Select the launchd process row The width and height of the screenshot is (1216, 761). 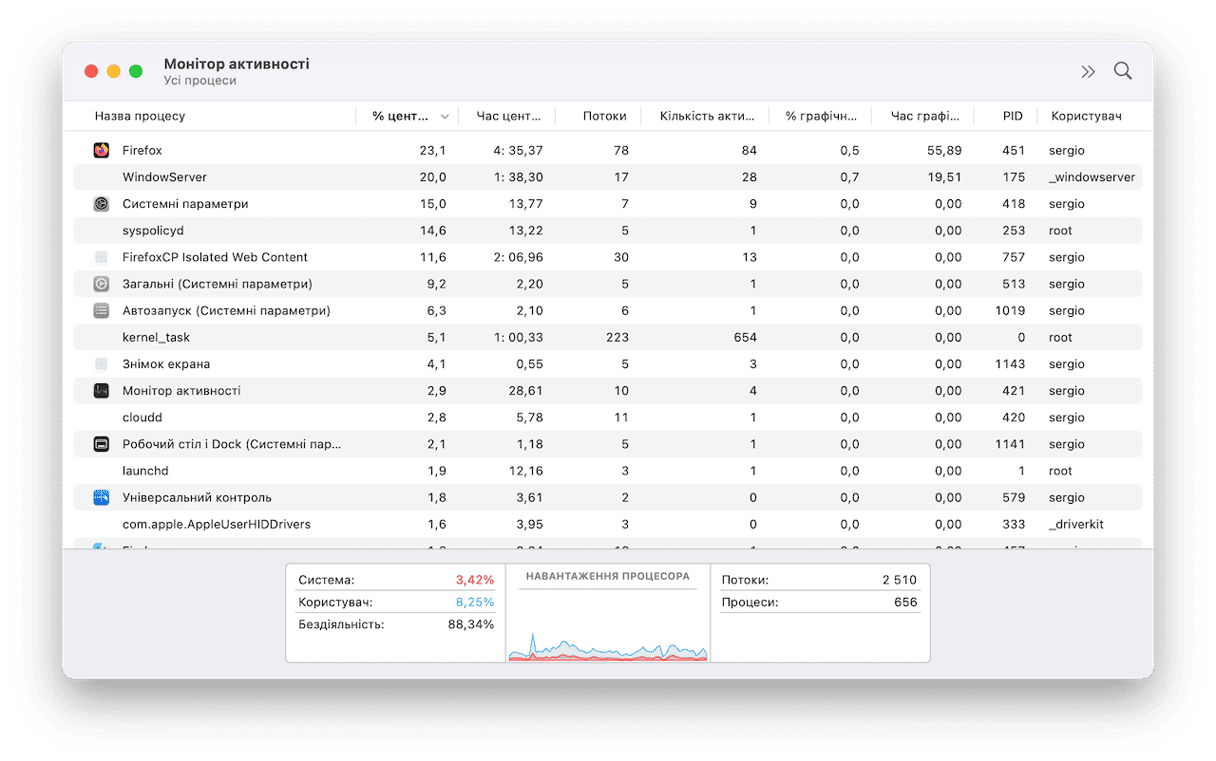[608, 471]
